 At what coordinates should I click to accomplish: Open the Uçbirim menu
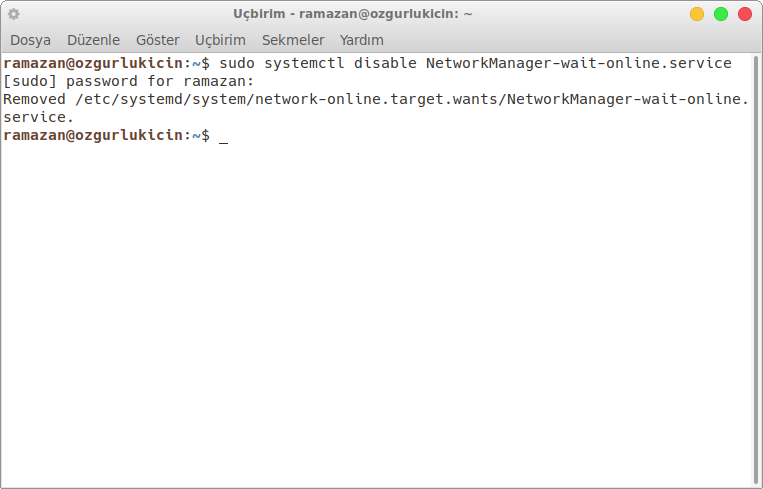click(x=220, y=40)
